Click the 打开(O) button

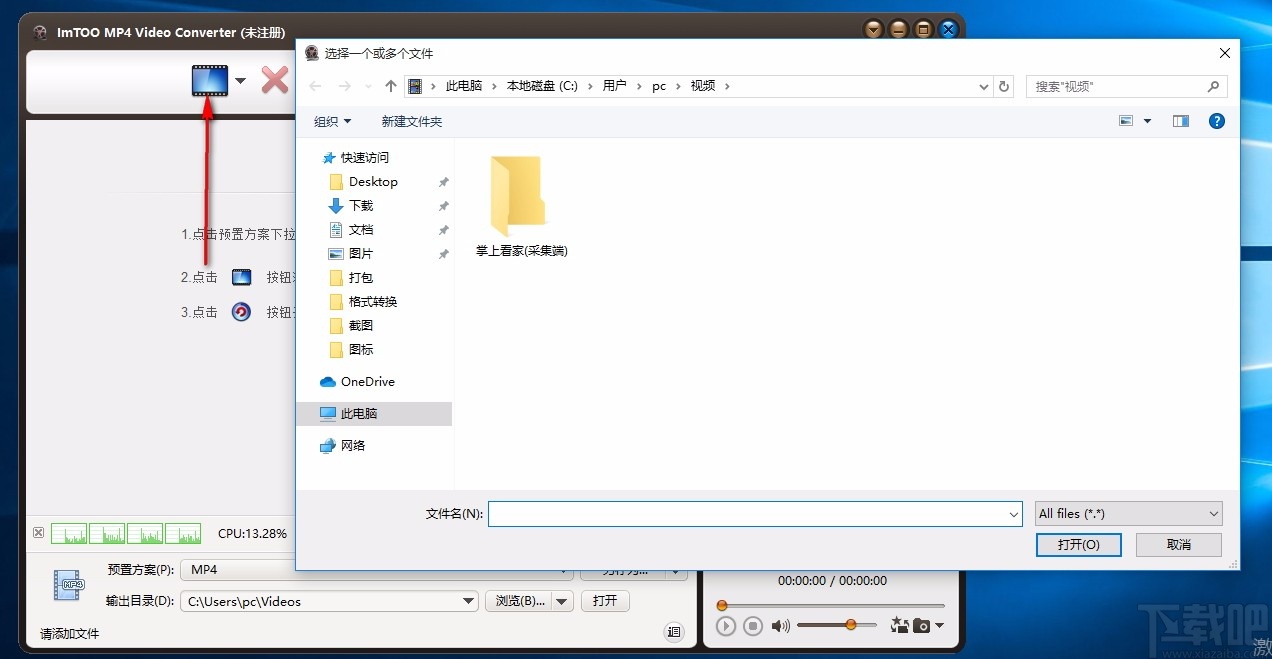(x=1078, y=544)
